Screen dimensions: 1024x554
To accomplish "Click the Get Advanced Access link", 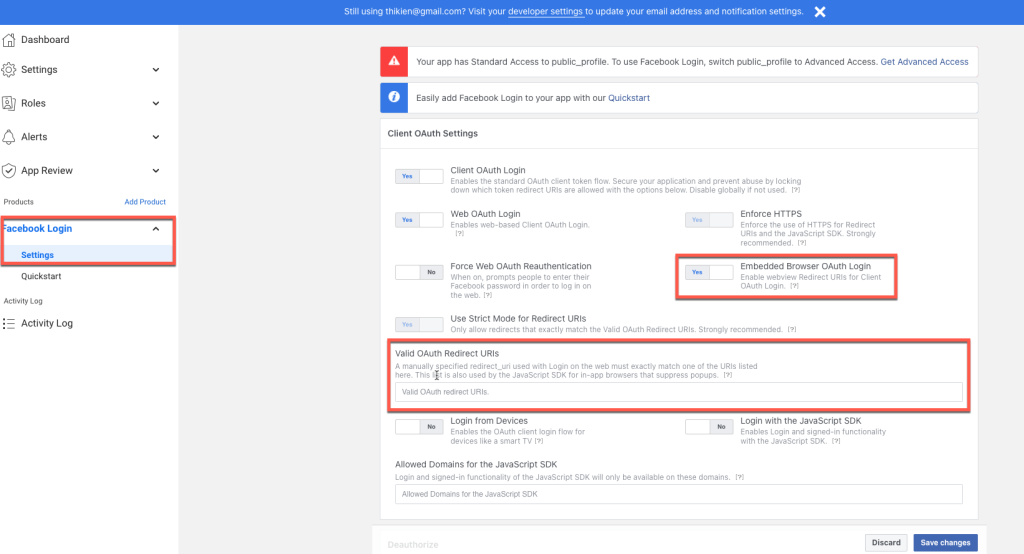I will click(x=924, y=62).
